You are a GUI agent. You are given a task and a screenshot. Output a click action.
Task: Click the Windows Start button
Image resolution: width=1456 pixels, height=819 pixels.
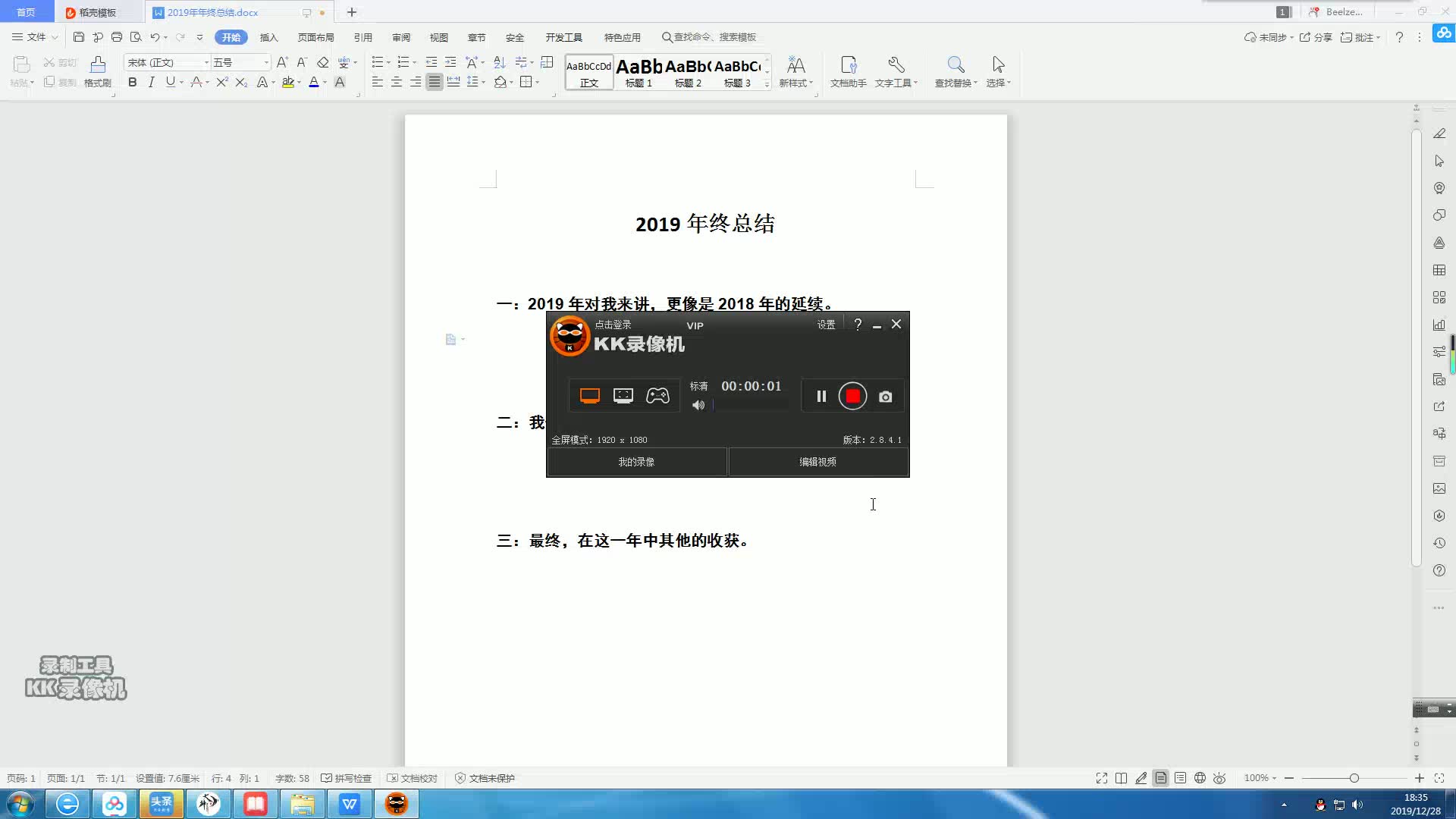click(20, 804)
